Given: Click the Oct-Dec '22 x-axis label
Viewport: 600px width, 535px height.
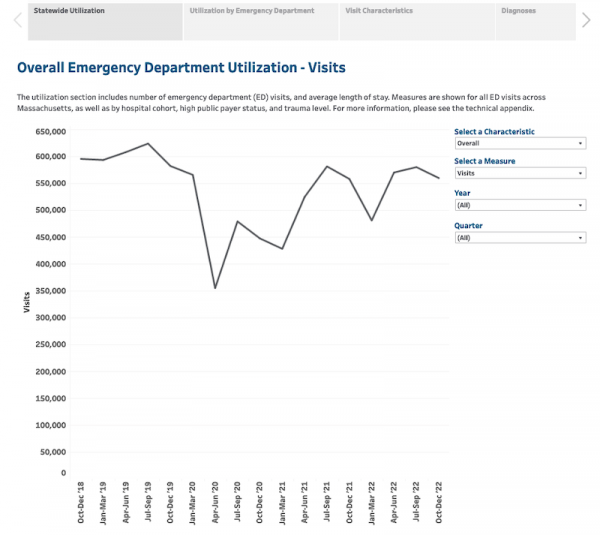Looking at the screenshot, I should coord(439,502).
